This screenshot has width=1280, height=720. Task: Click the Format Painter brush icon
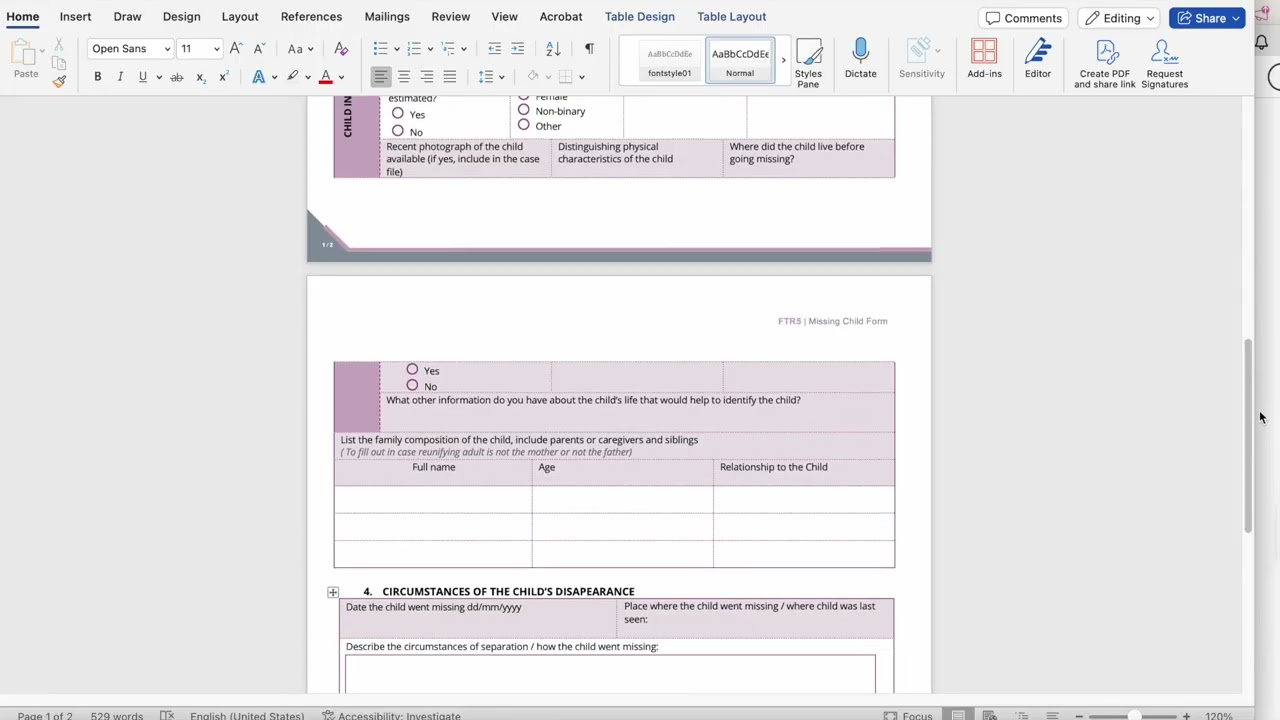[59, 81]
